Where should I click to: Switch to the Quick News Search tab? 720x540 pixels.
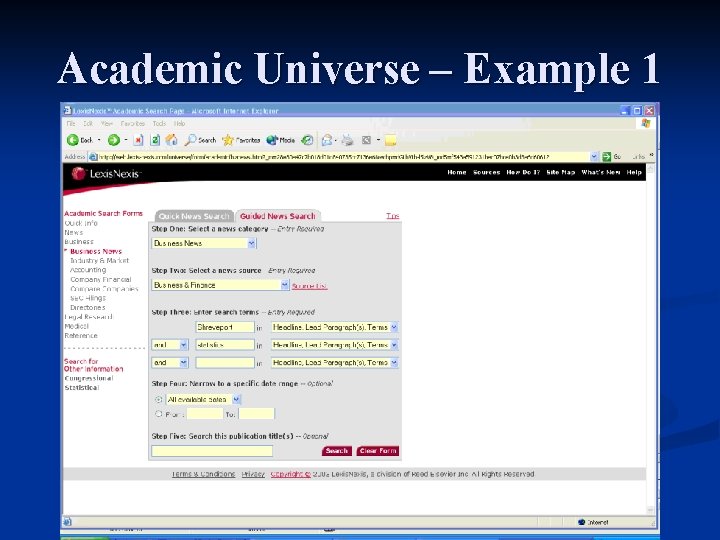(194, 216)
